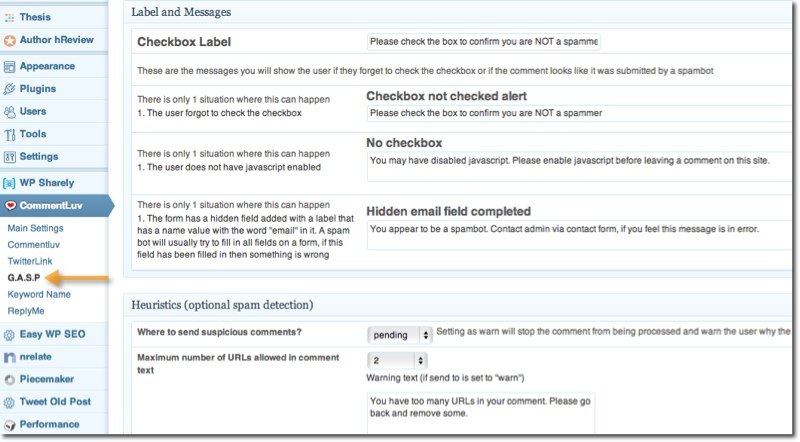
Task: Click the Author hReview icon
Action: coord(10,41)
